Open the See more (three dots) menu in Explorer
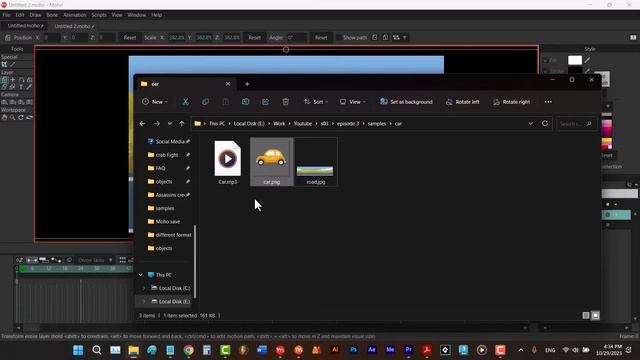The width and height of the screenshot is (640, 360). tap(548, 102)
